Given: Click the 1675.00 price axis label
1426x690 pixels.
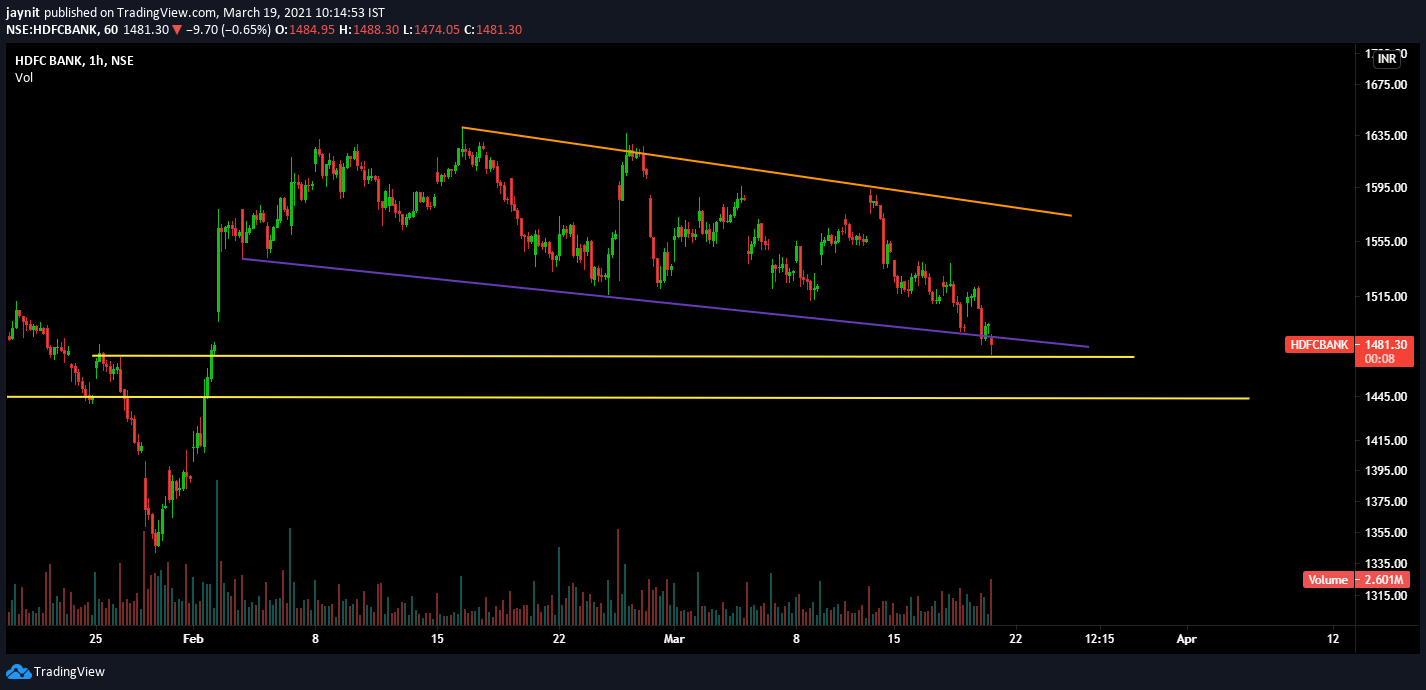Looking at the screenshot, I should (1386, 85).
